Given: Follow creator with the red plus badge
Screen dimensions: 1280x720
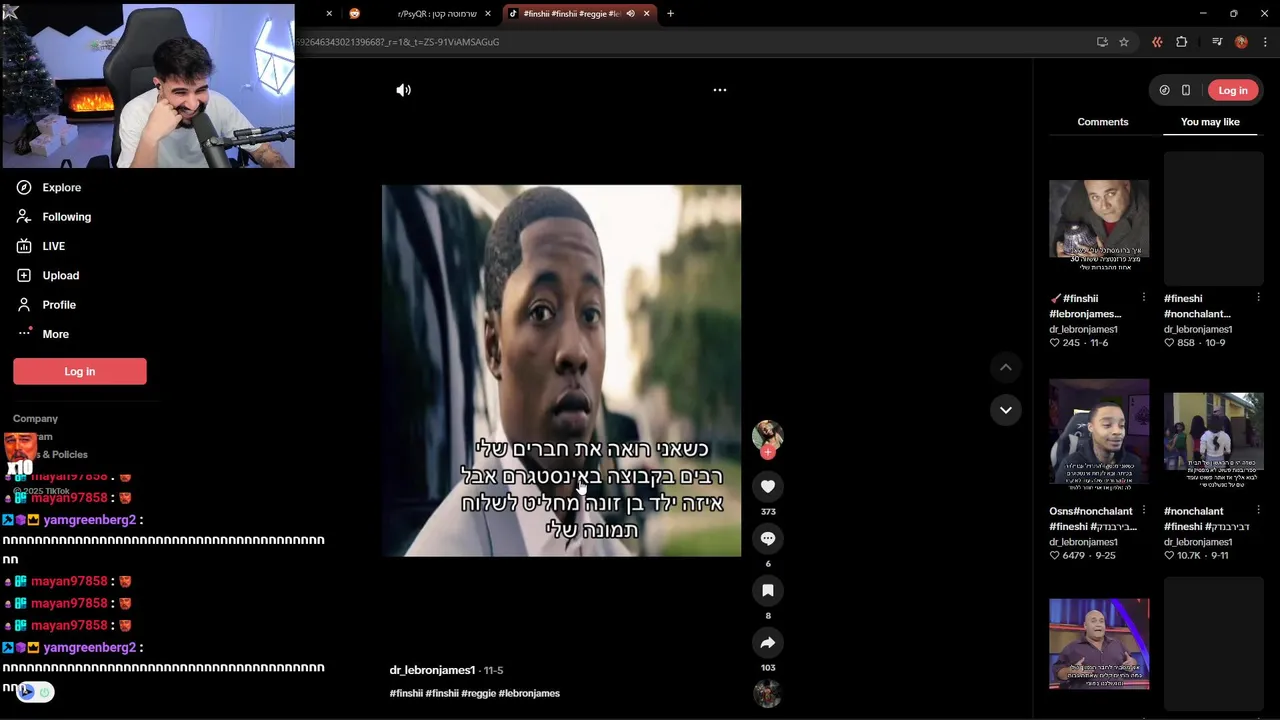Looking at the screenshot, I should pyautogui.click(x=768, y=452).
